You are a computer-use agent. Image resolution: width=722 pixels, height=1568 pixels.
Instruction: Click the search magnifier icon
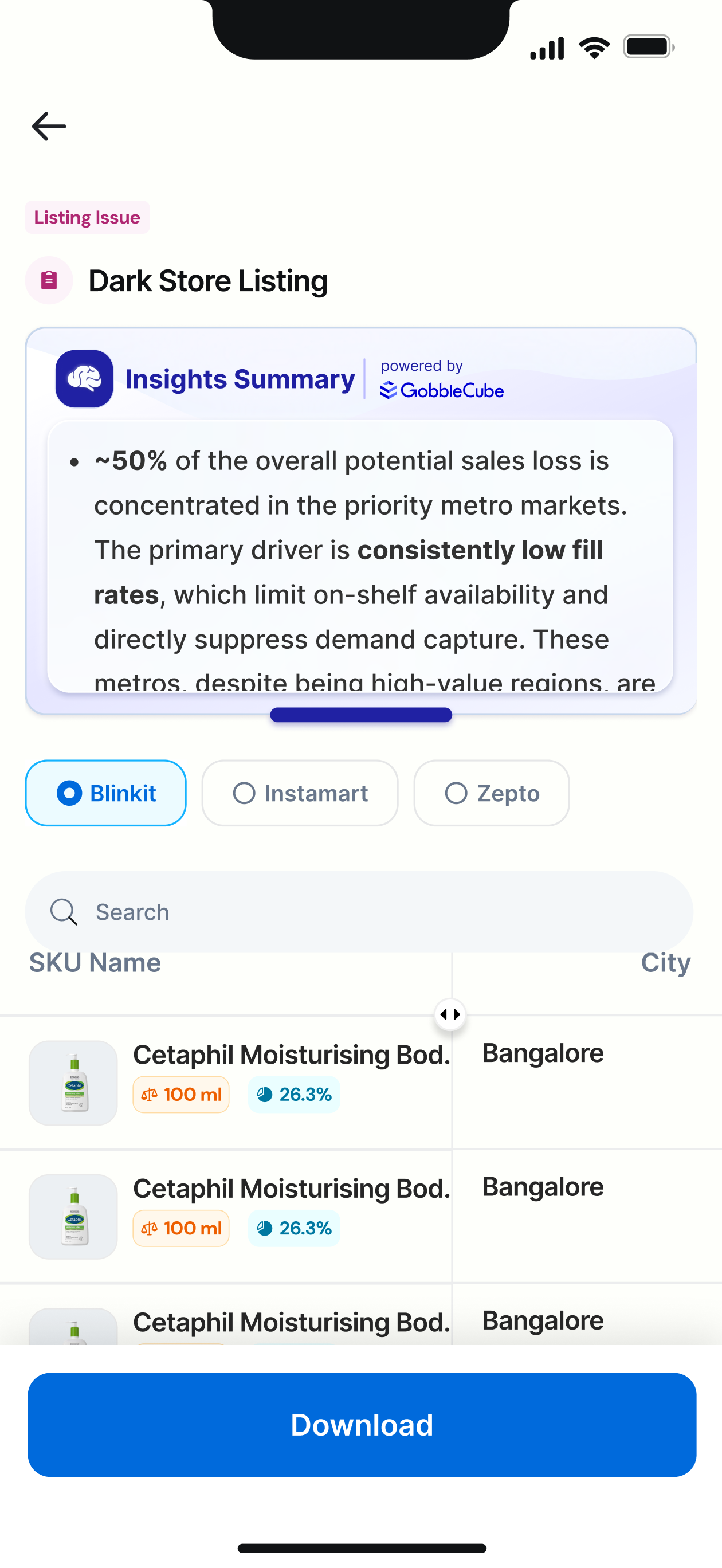point(63,912)
